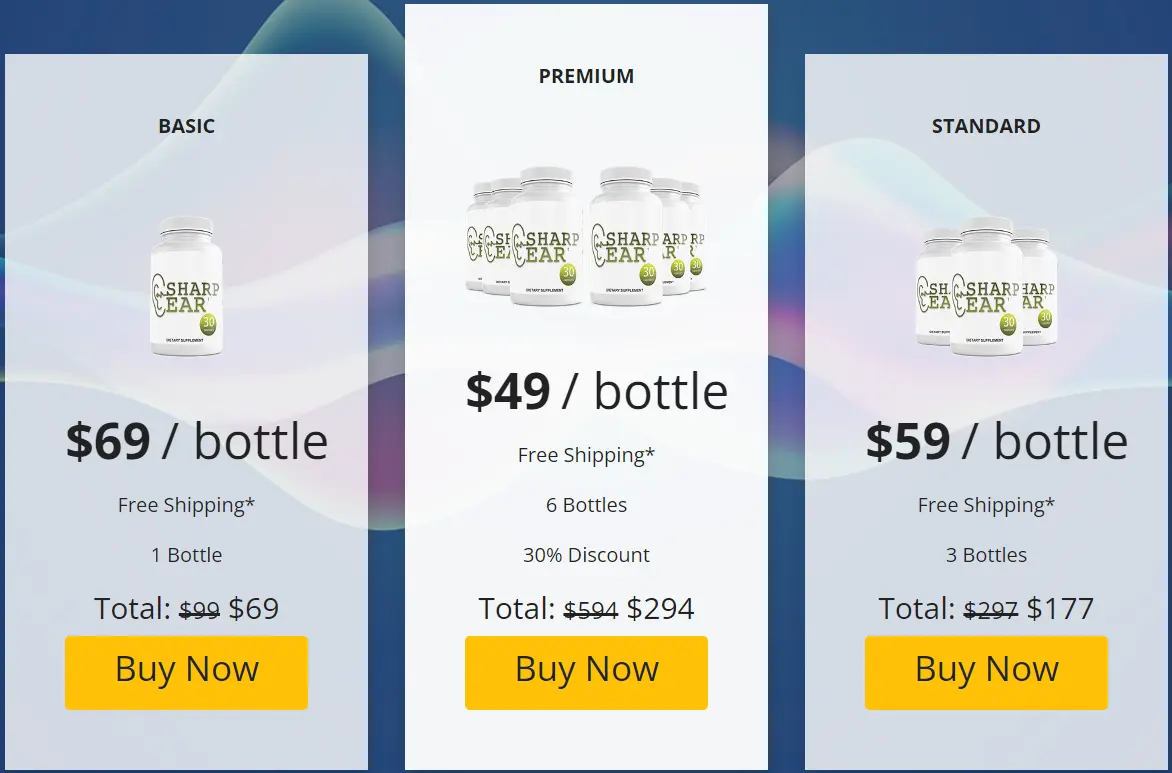Image resolution: width=1172 pixels, height=773 pixels.
Task: Click the six-bottle PREMIUM product image
Action: [x=586, y=240]
